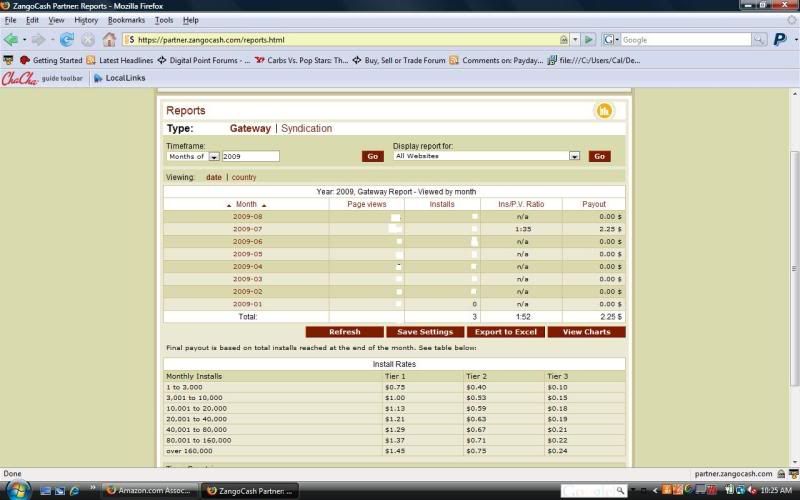
Task: Open the Help menu
Action: coord(190,20)
